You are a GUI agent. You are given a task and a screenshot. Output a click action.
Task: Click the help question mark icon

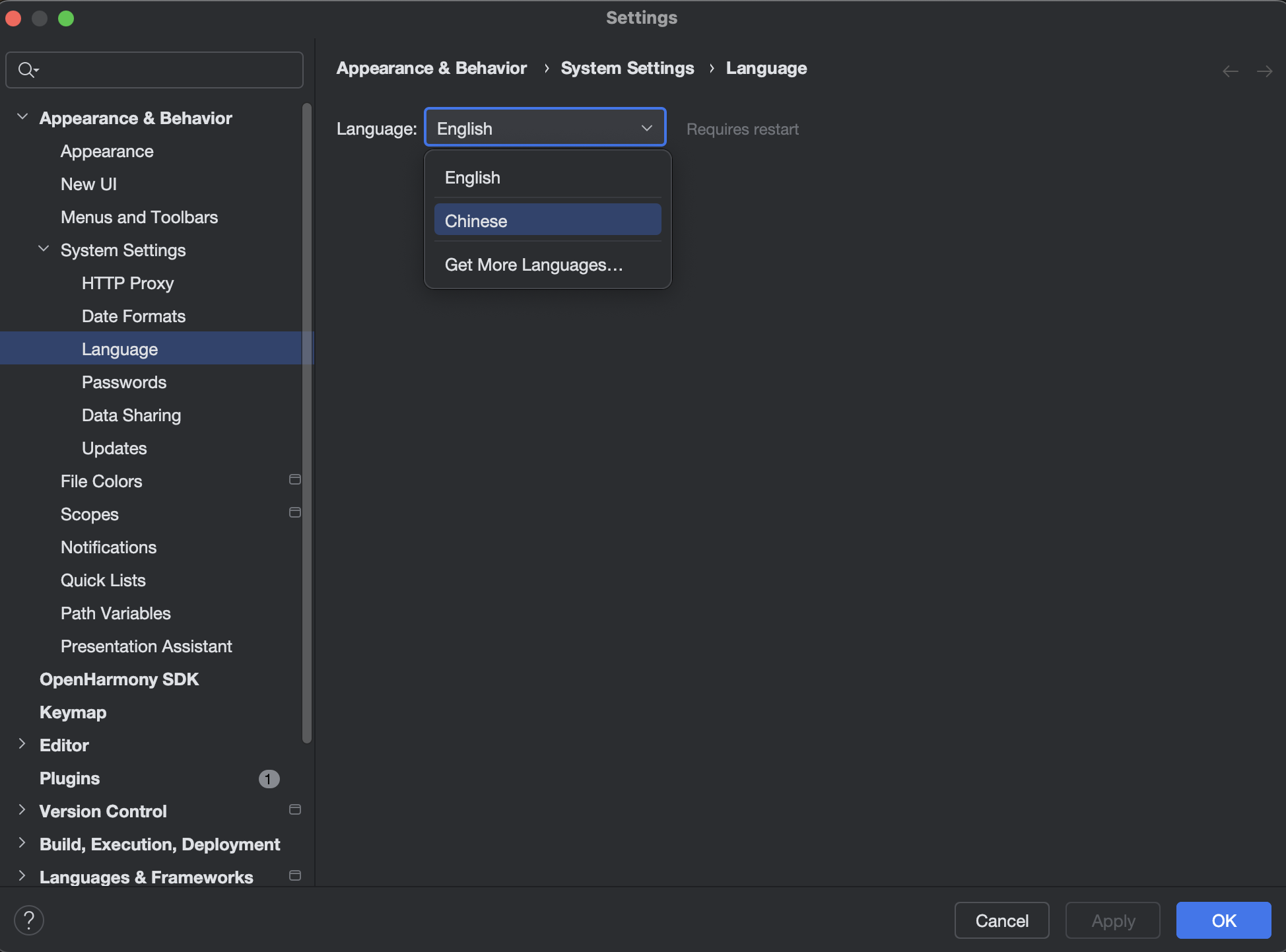tap(29, 920)
